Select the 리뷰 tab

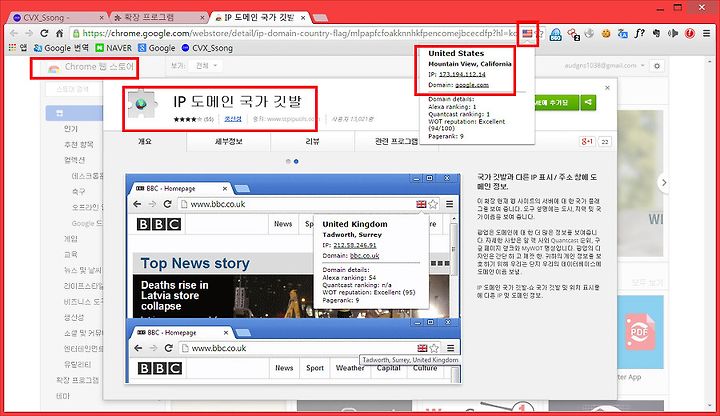click(x=312, y=141)
